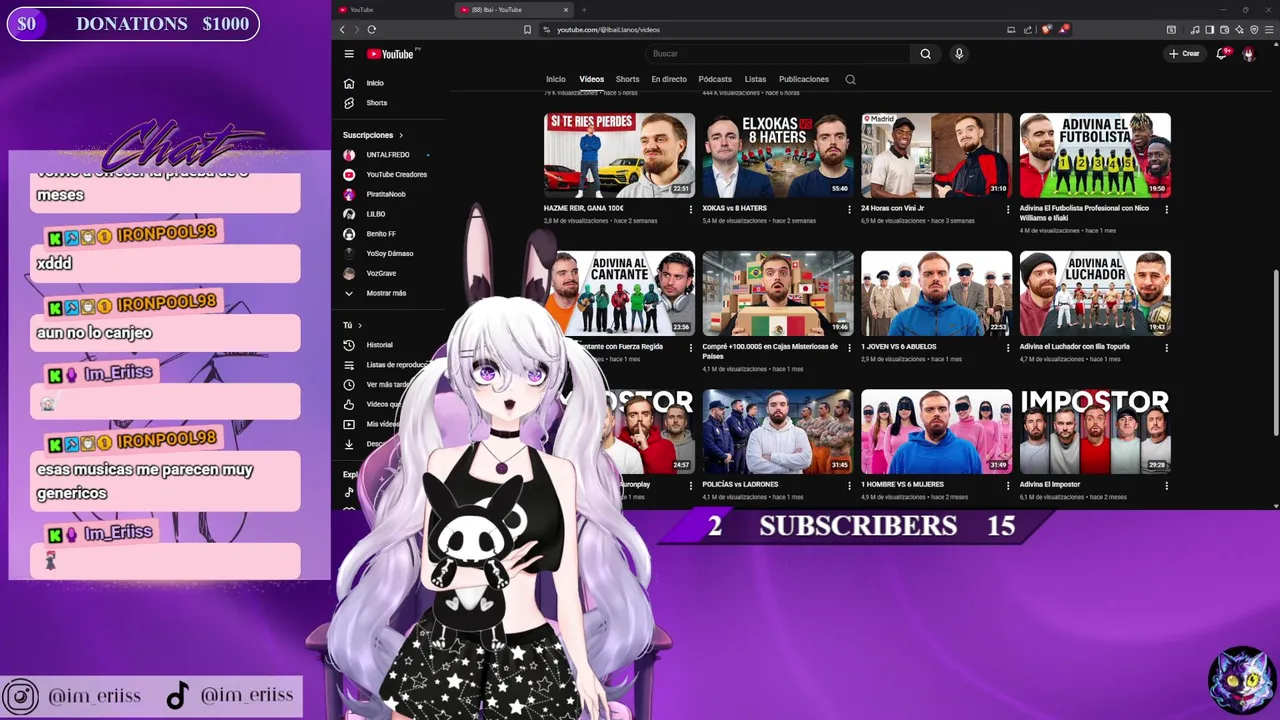
Task: Open the Listas tab
Action: coord(755,79)
